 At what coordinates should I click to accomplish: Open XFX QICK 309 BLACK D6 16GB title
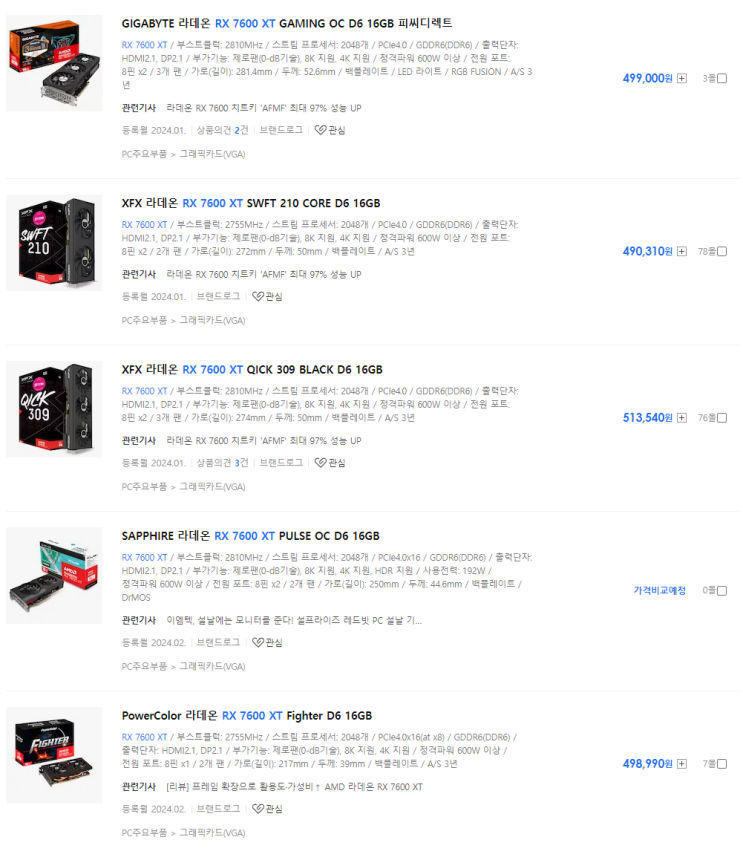(x=252, y=369)
